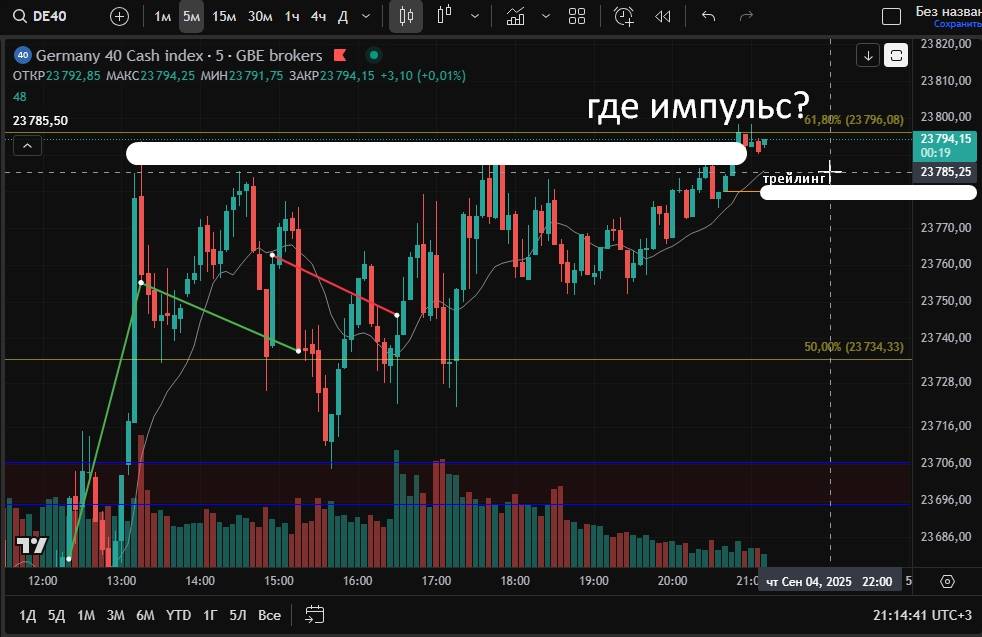Switch to the 15m timeframe
The width and height of the screenshot is (982, 637).
pos(224,16)
